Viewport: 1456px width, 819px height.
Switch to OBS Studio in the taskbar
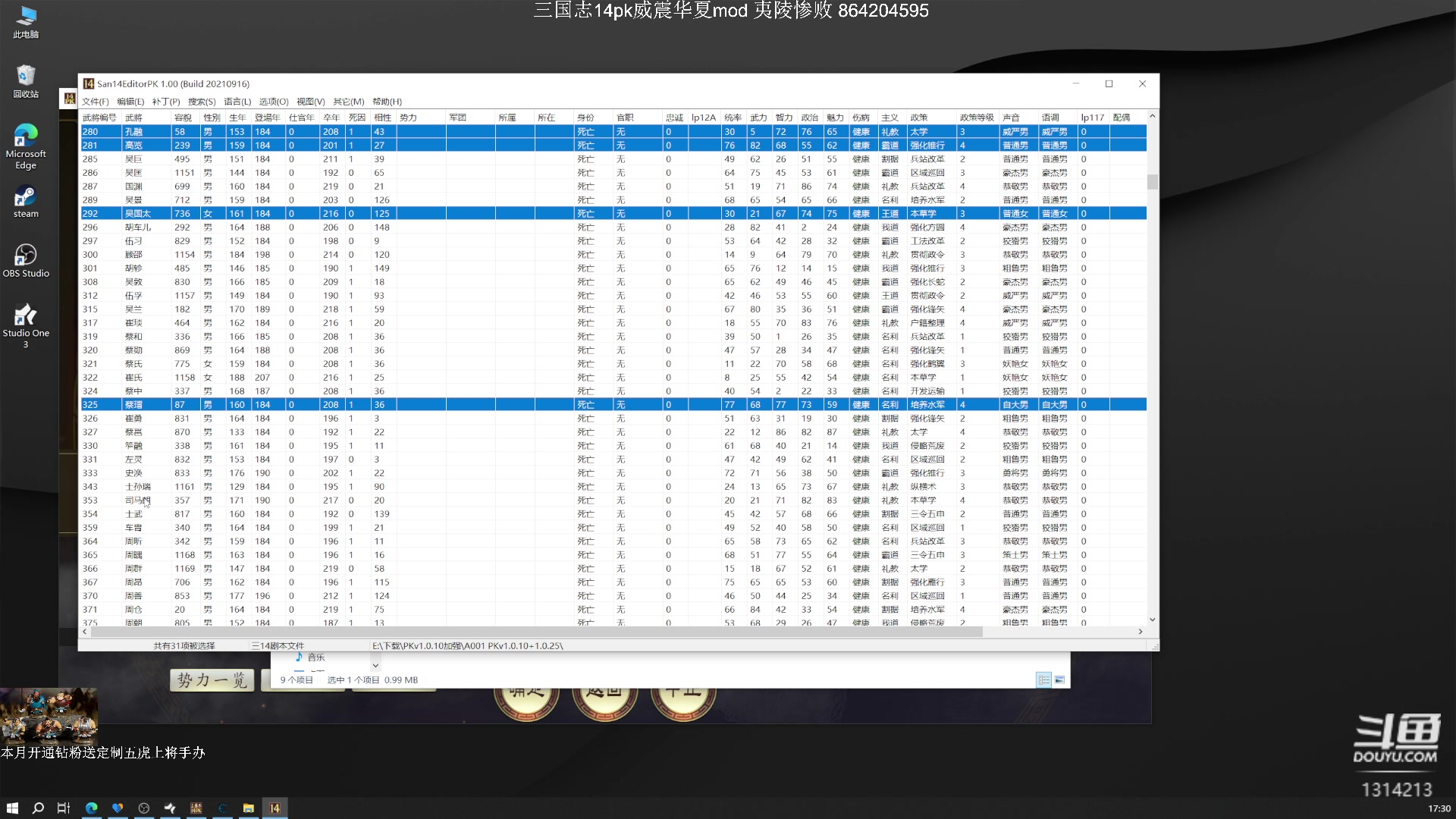pos(144,808)
